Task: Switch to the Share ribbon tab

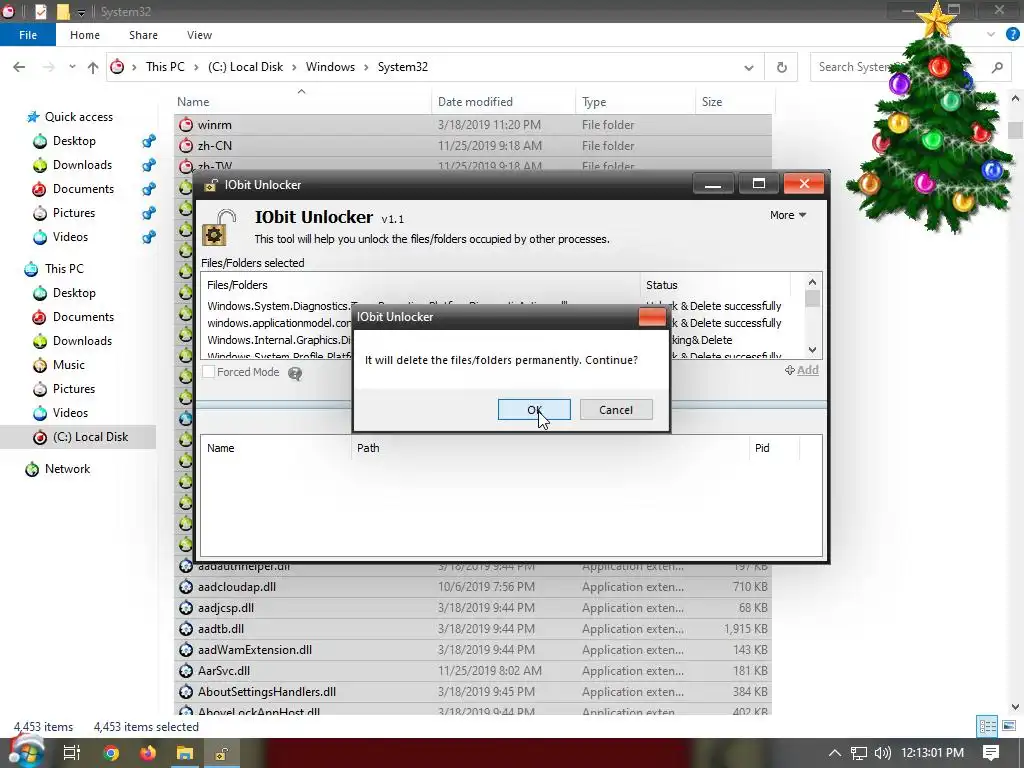Action: (x=143, y=35)
